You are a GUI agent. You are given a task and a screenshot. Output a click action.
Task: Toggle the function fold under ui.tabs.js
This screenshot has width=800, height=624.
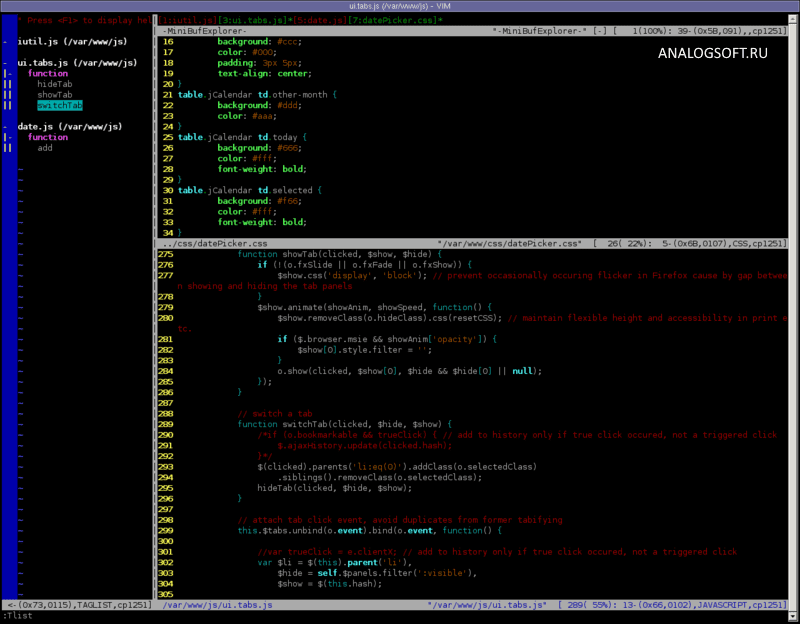12,72
